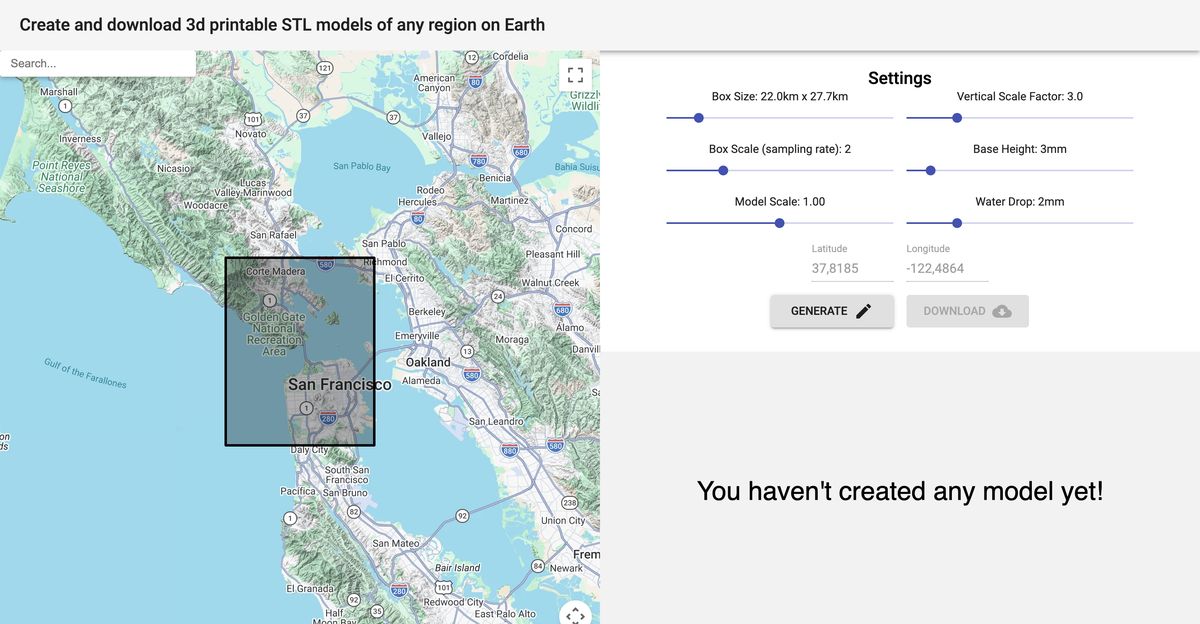Click the dark selection box on the map
Screen dimensions: 1200x624
[x=300, y=352]
